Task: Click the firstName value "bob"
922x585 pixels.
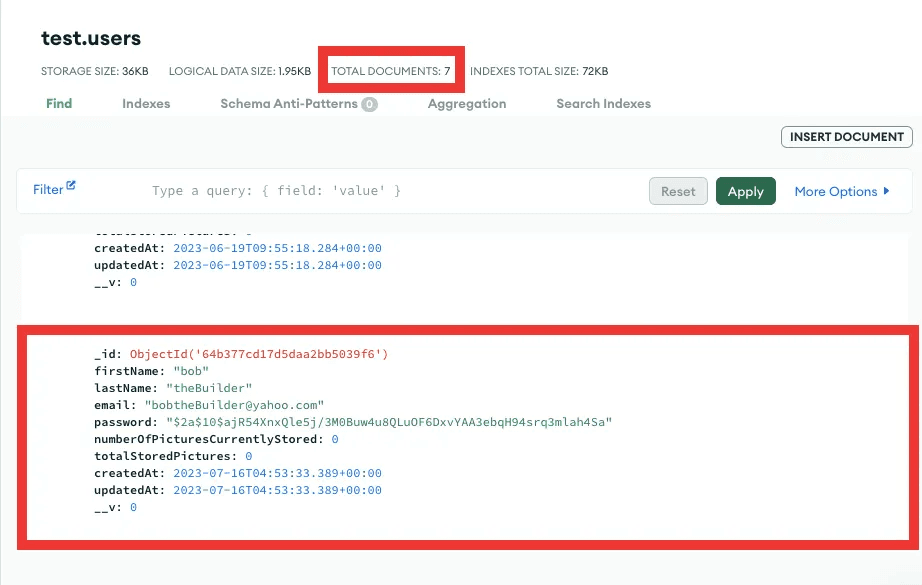Action: (x=191, y=371)
